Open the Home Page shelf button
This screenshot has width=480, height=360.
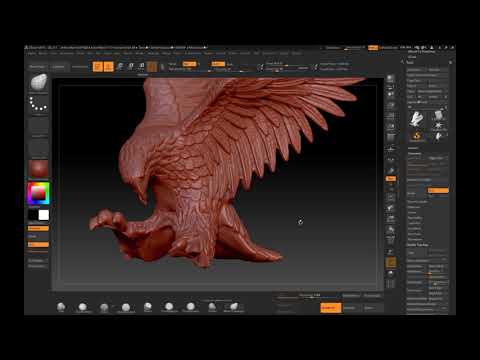(x=37, y=67)
